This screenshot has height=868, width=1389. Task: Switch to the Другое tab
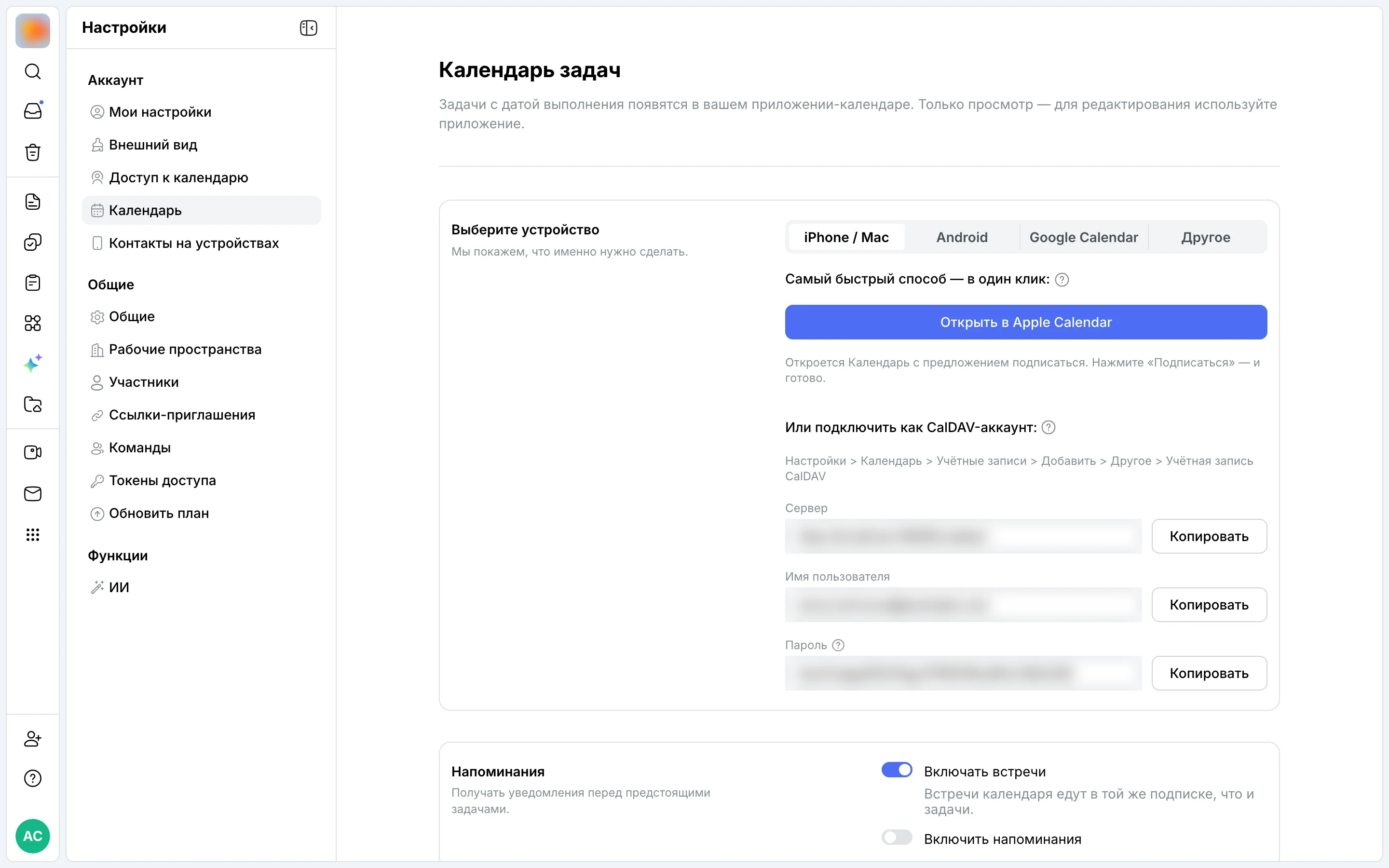1206,237
